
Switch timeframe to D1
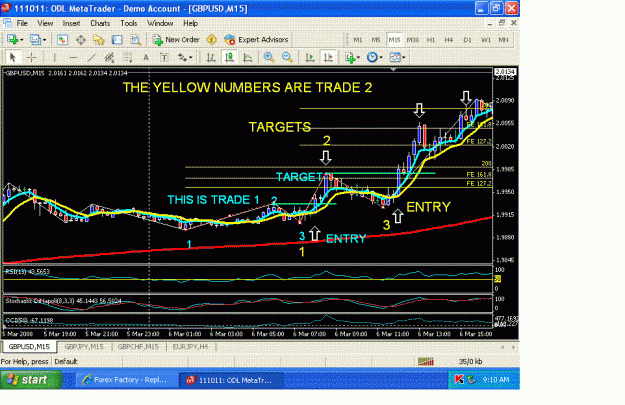tap(467, 40)
